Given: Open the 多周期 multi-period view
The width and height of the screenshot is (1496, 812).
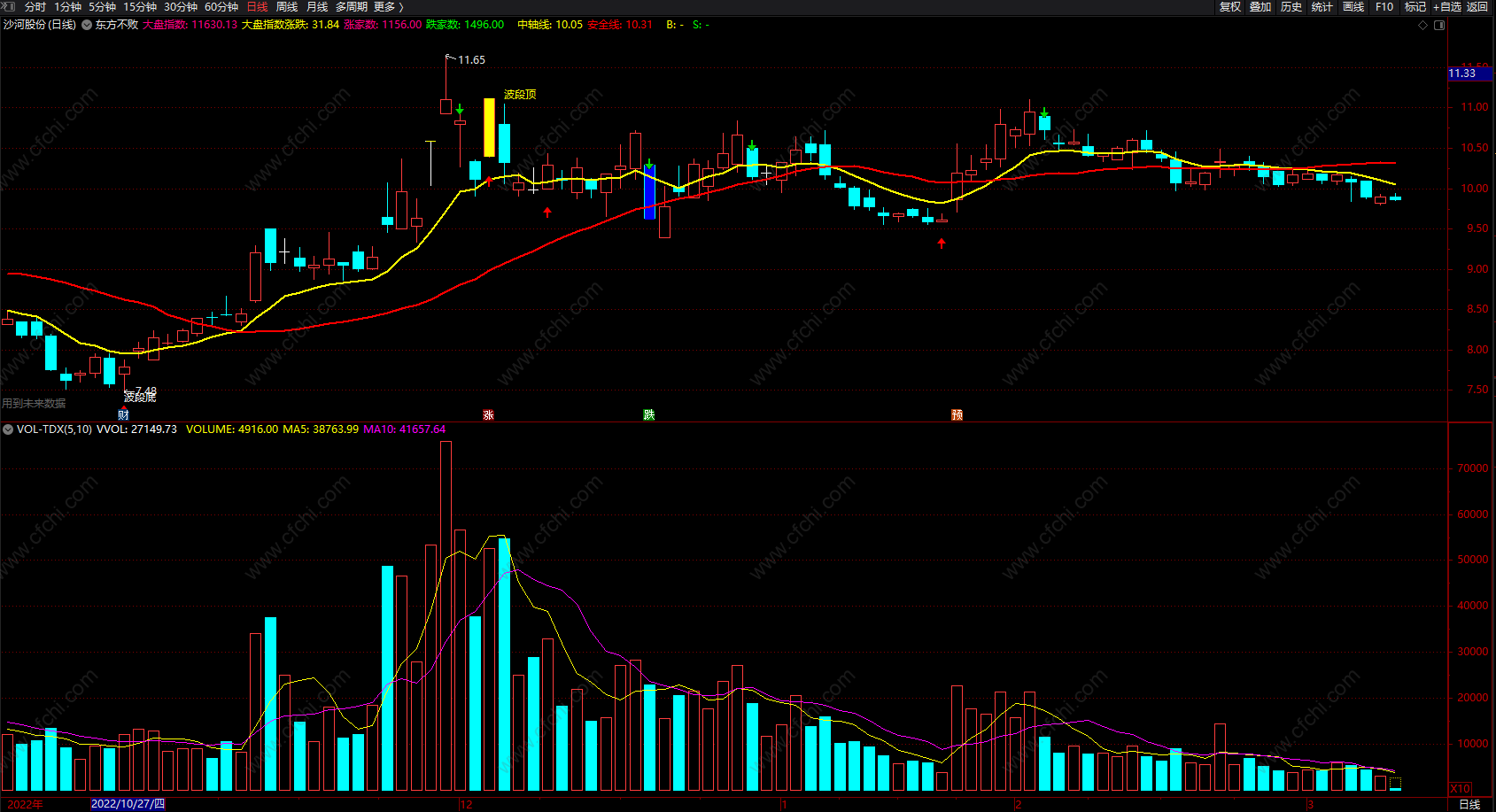Looking at the screenshot, I should (x=352, y=7).
